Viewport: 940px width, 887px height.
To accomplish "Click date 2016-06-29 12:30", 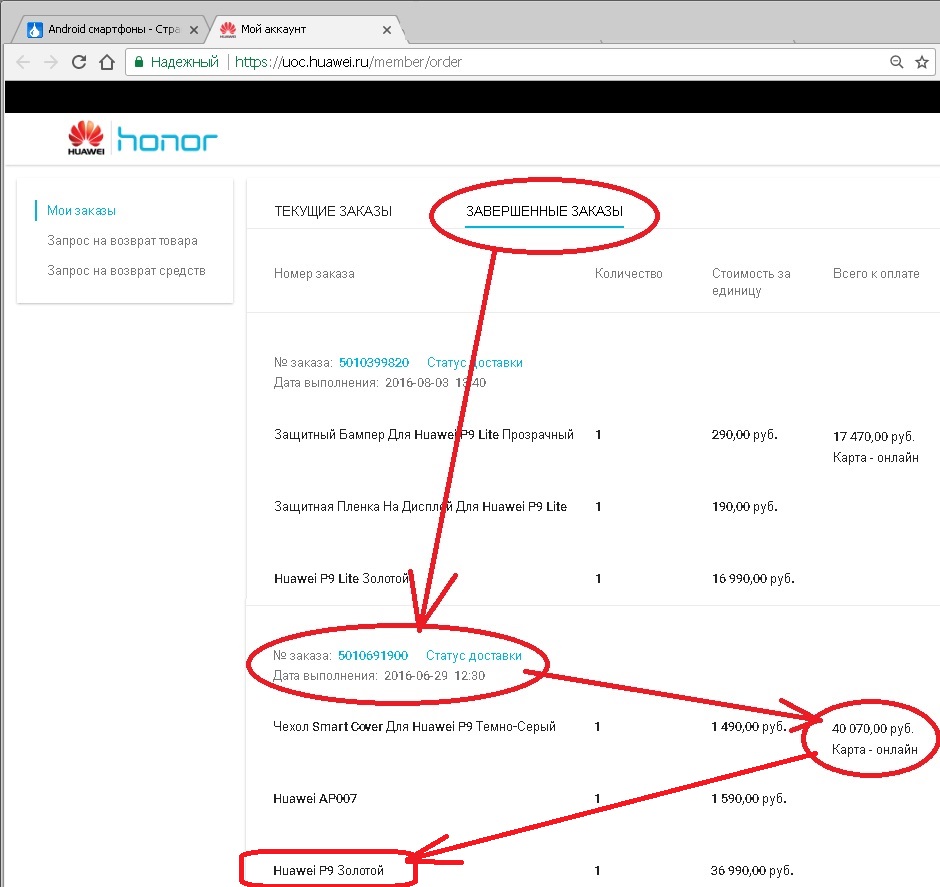I will click(x=435, y=675).
